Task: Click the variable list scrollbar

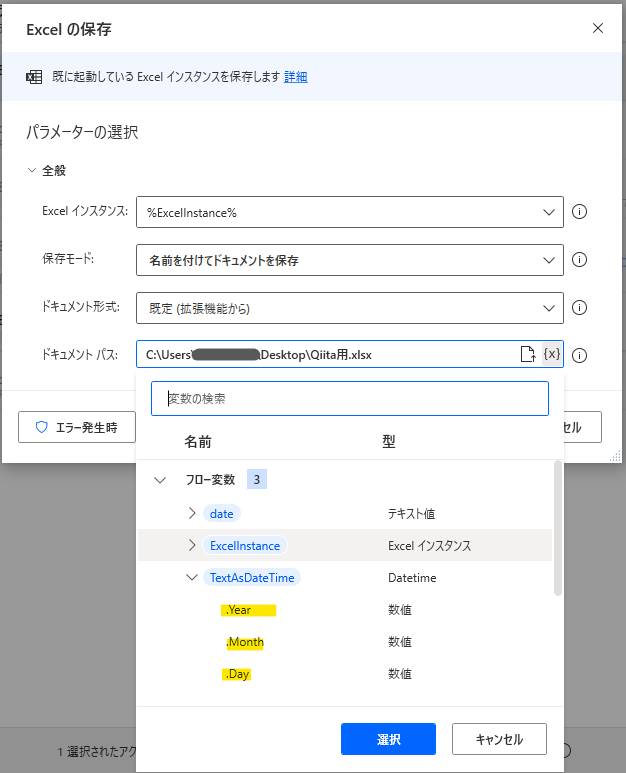Action: [558, 528]
